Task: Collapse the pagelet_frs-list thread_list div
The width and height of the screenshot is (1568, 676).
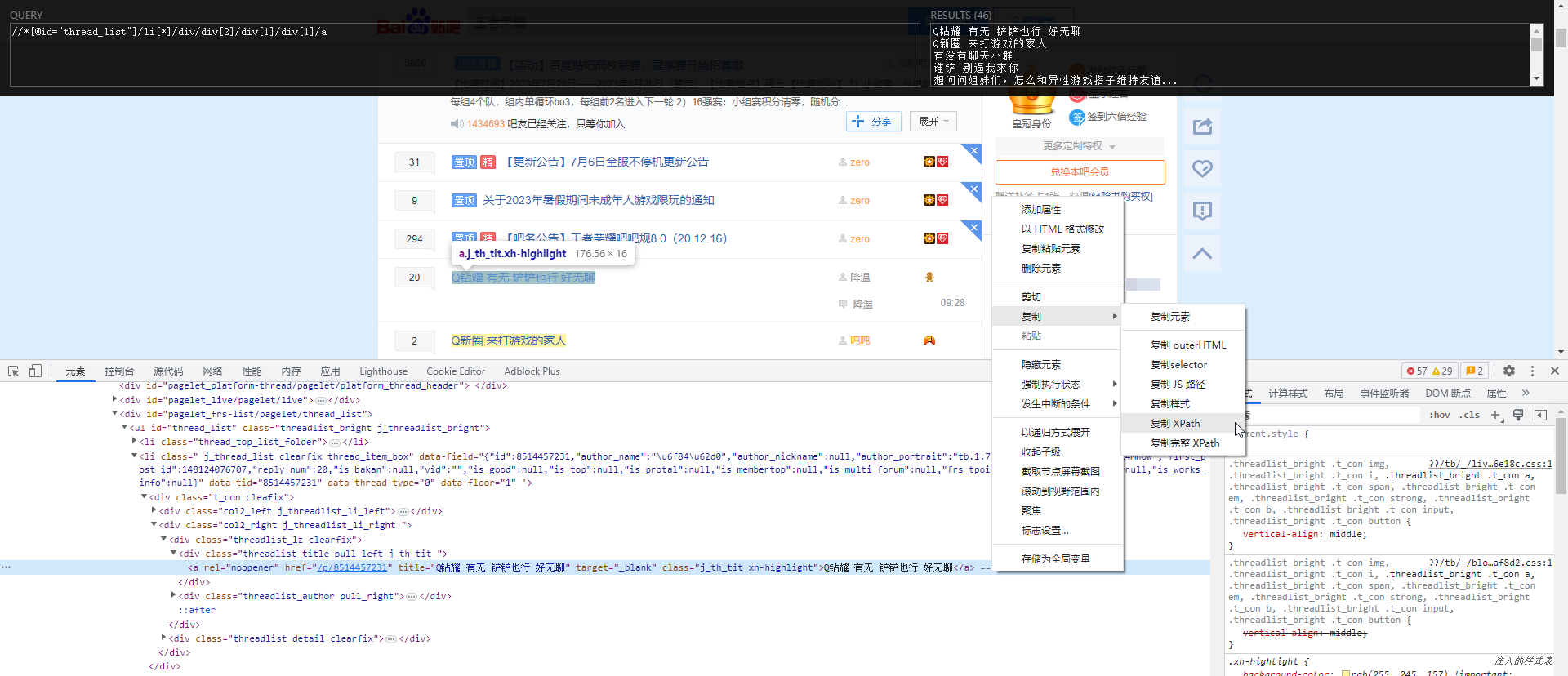Action: (x=114, y=414)
